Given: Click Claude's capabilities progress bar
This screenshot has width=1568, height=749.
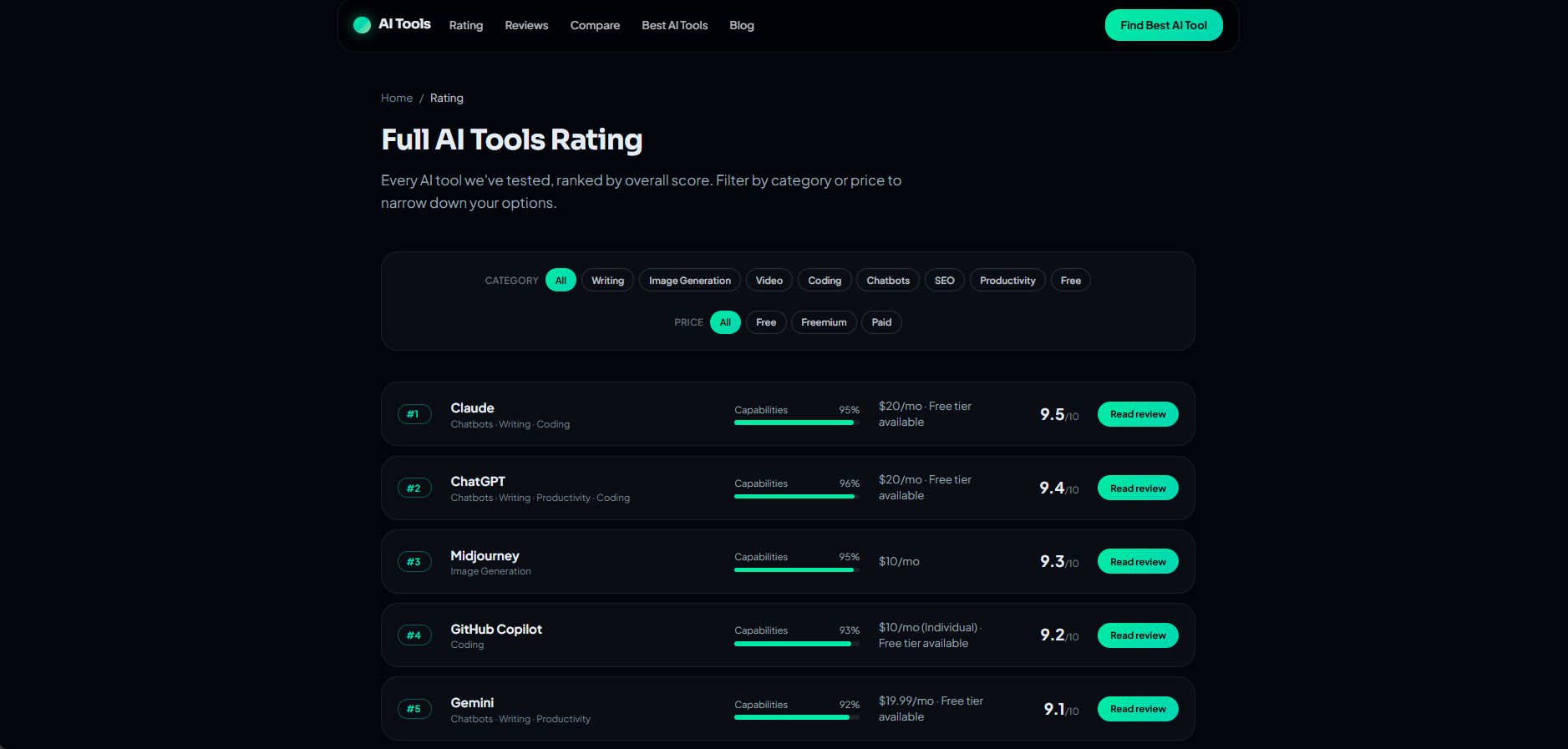Looking at the screenshot, I should coord(797,423).
